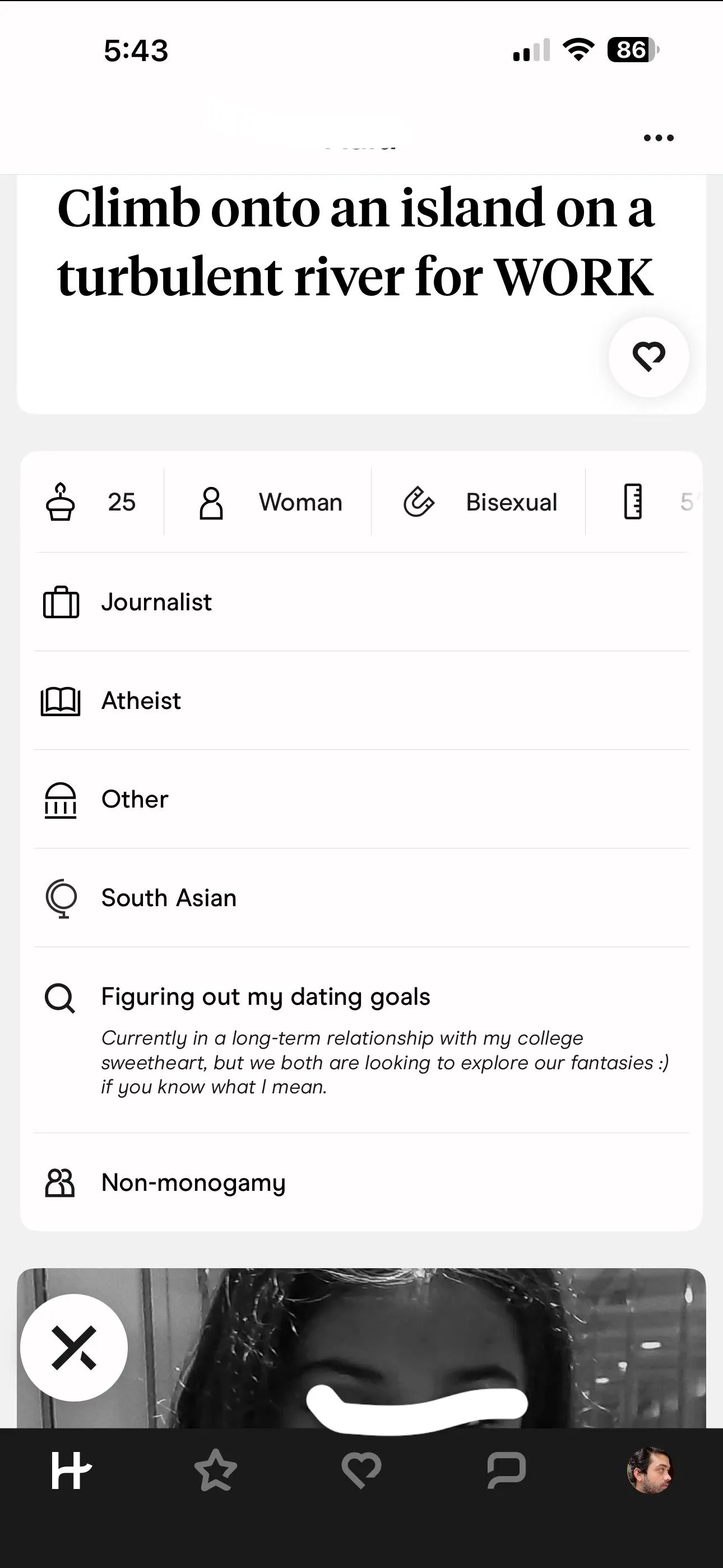Open the three-dots more options menu
Viewport: 723px width, 1568px height.
pyautogui.click(x=659, y=138)
